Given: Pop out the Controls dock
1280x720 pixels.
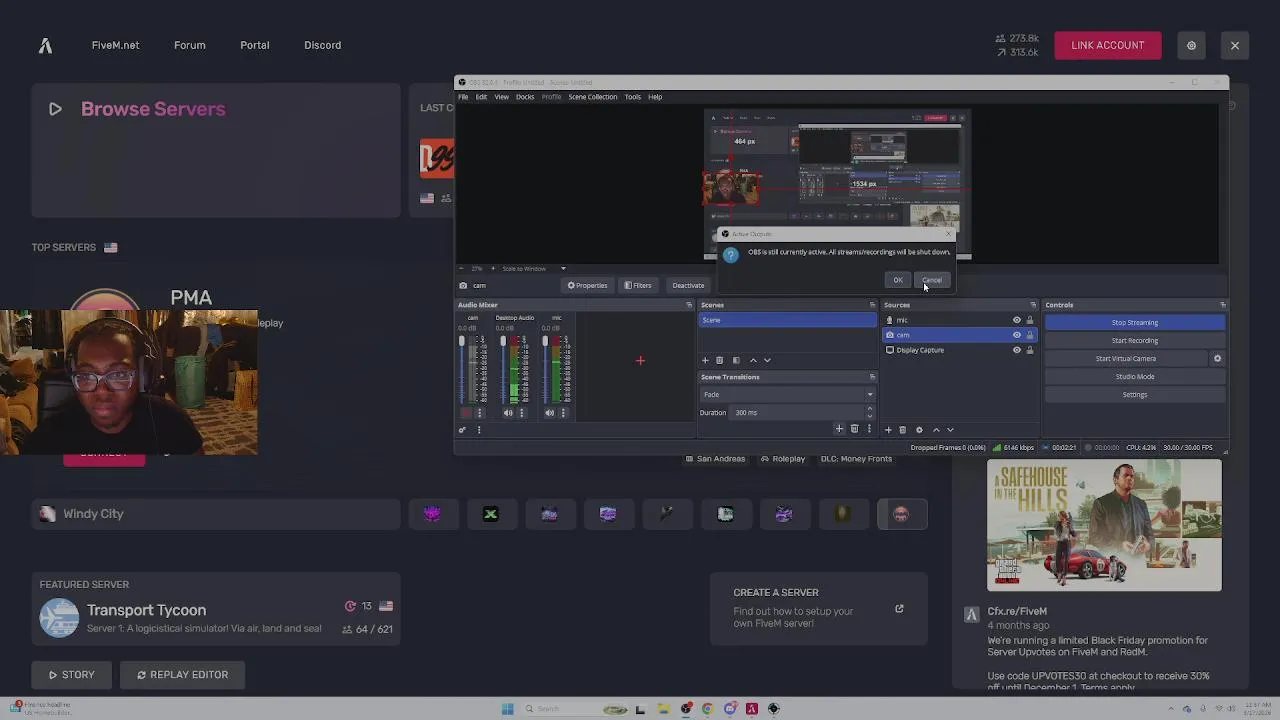Looking at the screenshot, I should pos(1222,305).
